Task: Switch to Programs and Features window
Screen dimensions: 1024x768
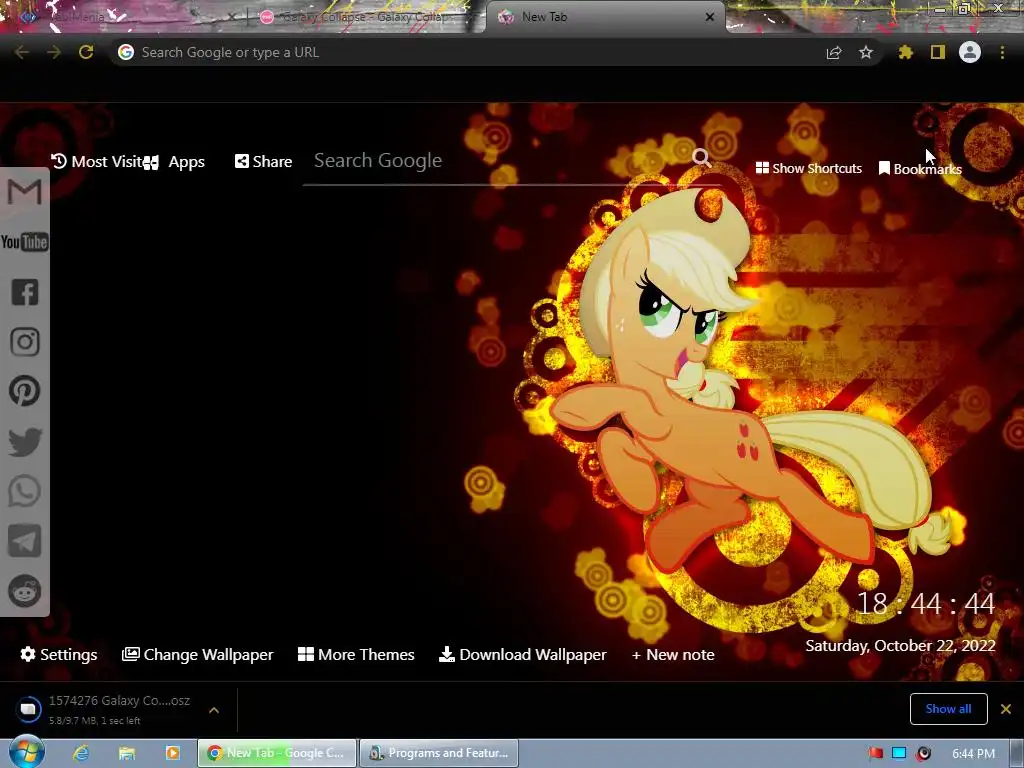Action: click(439, 753)
